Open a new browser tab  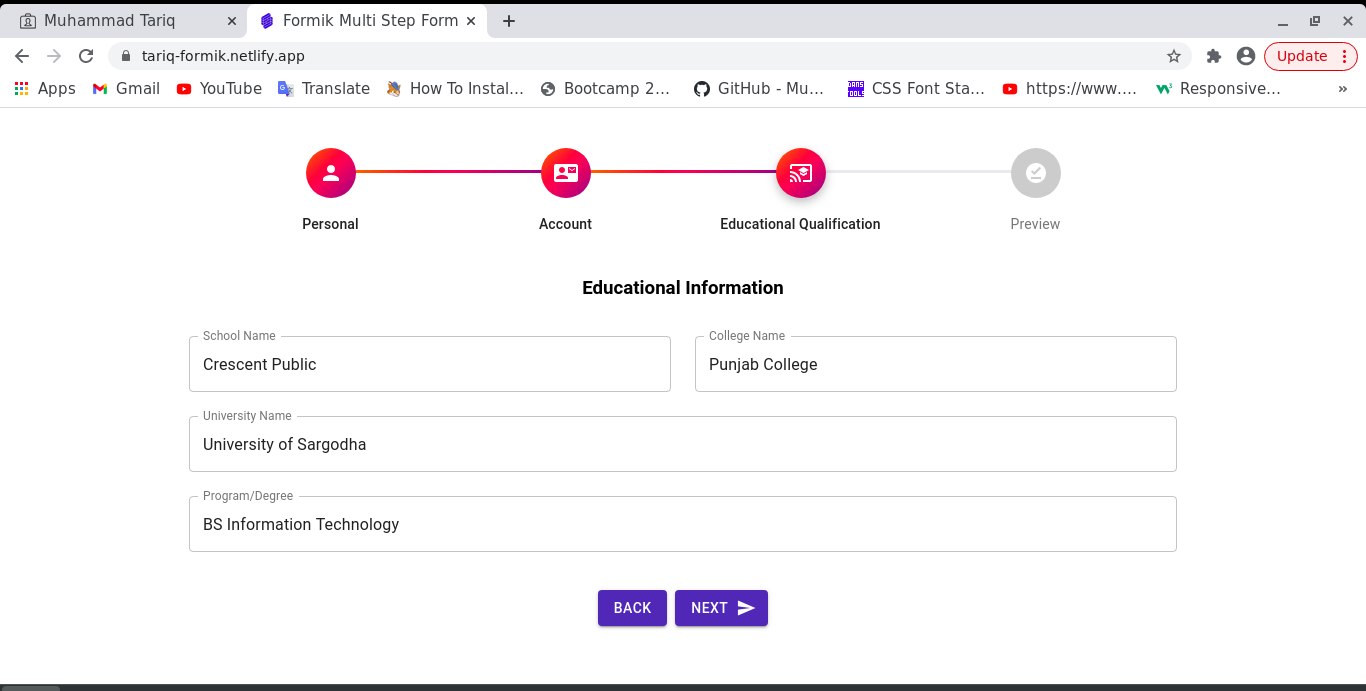pos(509,20)
